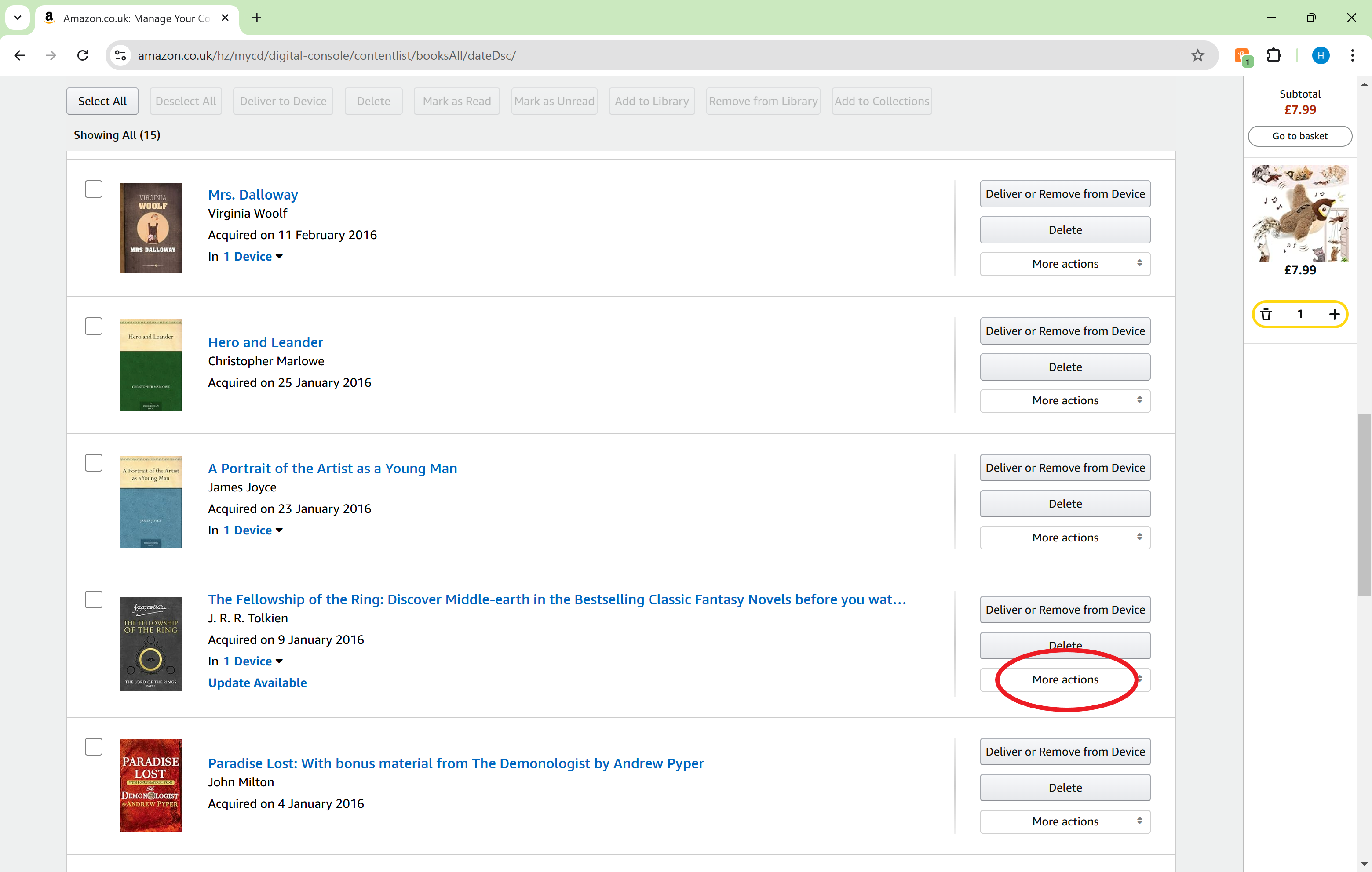This screenshot has width=1372, height=872.
Task: Open the Hero and Leander title link
Action: [x=266, y=342]
